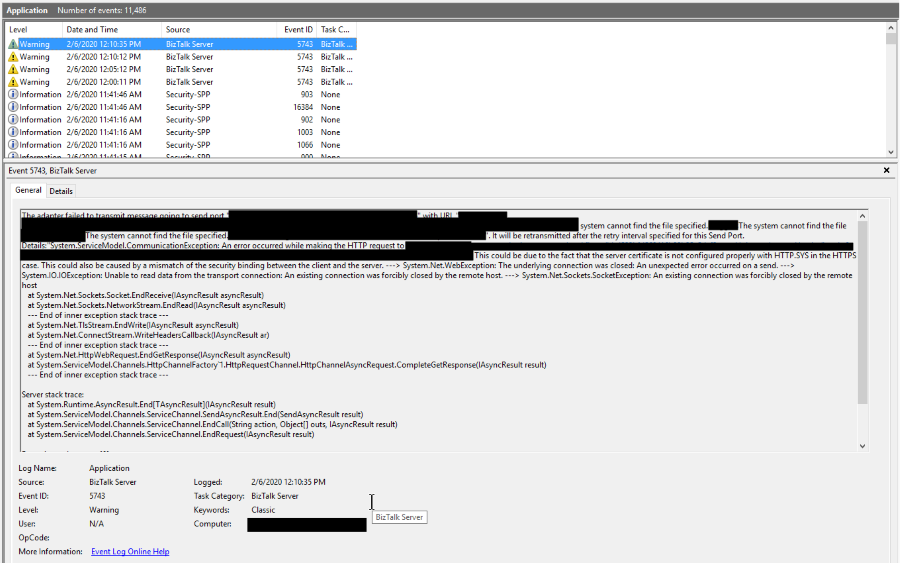The width and height of the screenshot is (900, 563).
Task: Click the information icon for event ID 1003
Action: (13, 132)
